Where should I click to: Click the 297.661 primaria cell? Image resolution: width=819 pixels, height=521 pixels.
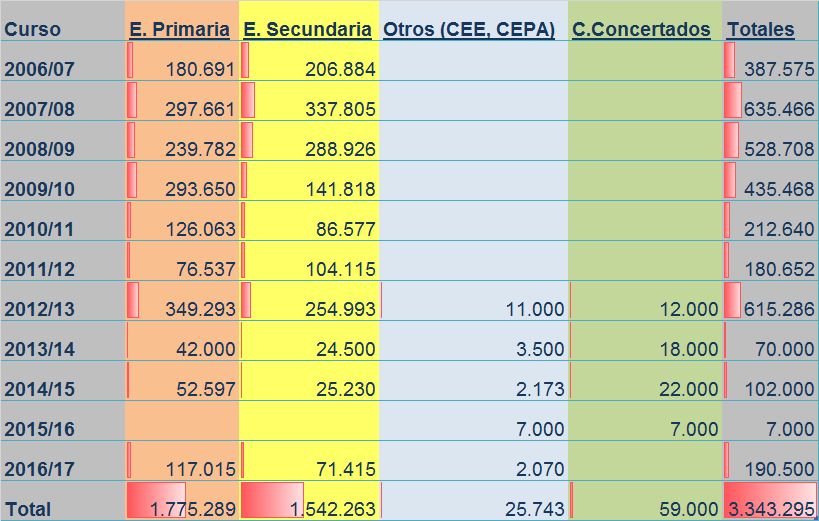(182, 101)
